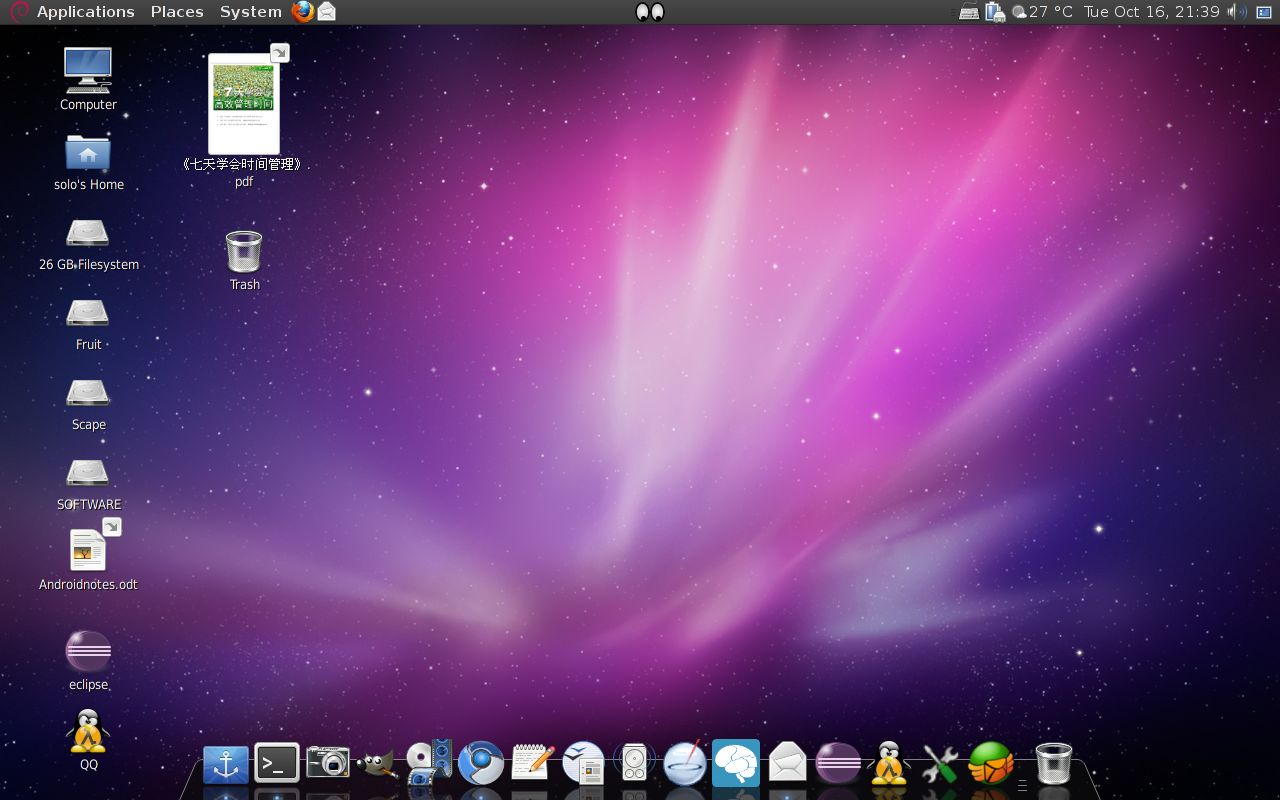Viewport: 1280px width, 800px height.
Task: Click the anchor icon in the dock
Action: 226,765
